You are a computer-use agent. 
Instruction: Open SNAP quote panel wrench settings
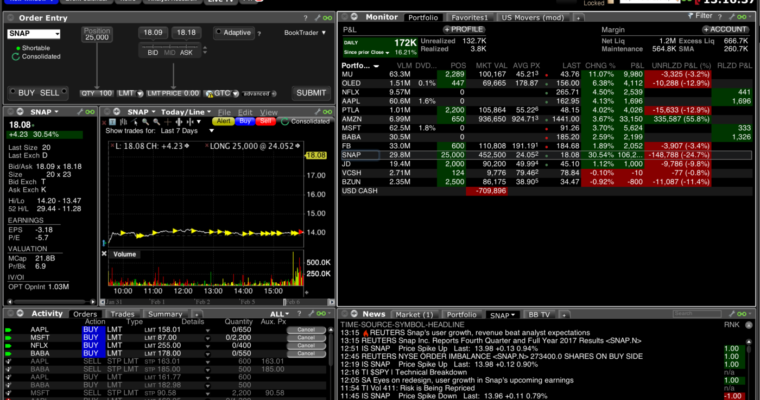tap(79, 112)
